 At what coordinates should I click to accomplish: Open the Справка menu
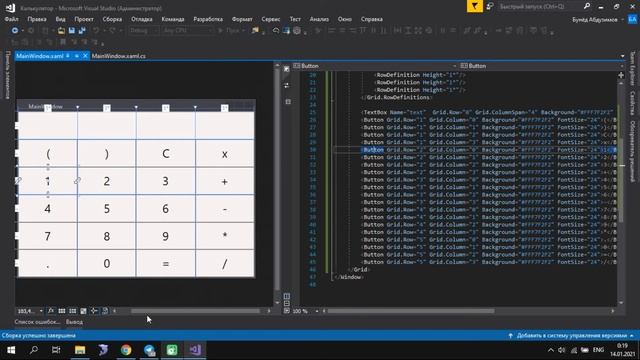tap(371, 19)
